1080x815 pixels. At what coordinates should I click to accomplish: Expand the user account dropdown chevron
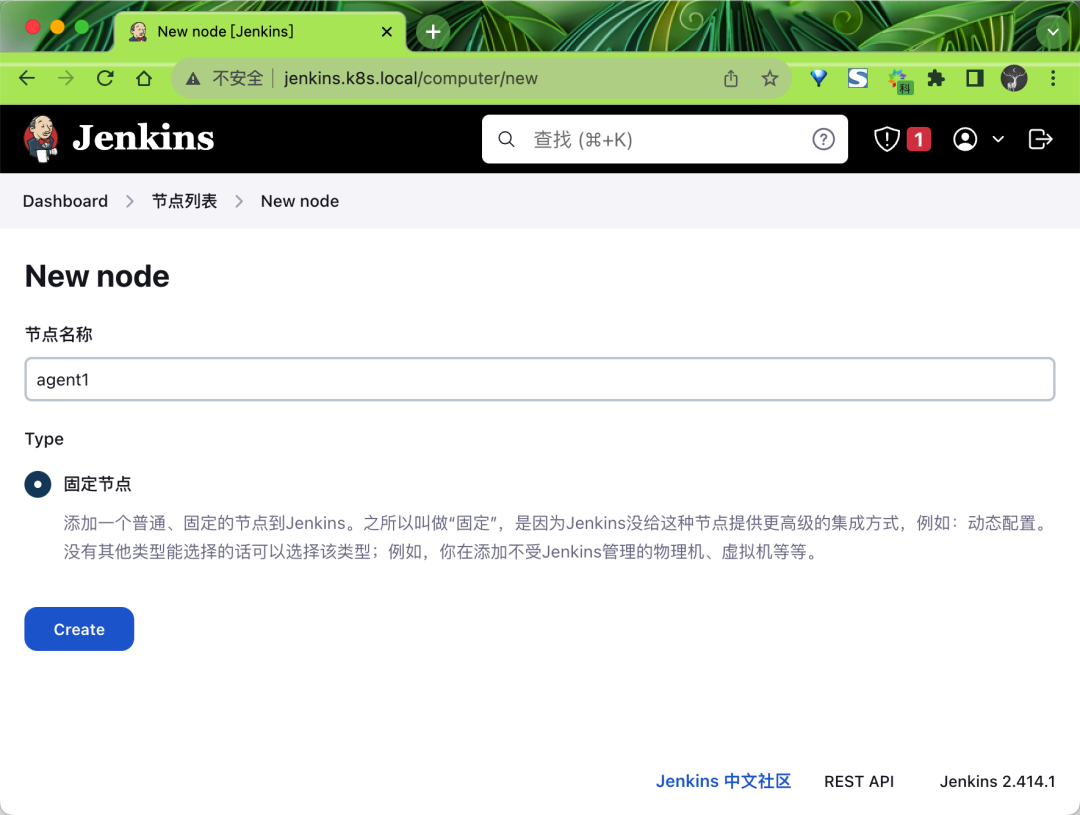(998, 139)
